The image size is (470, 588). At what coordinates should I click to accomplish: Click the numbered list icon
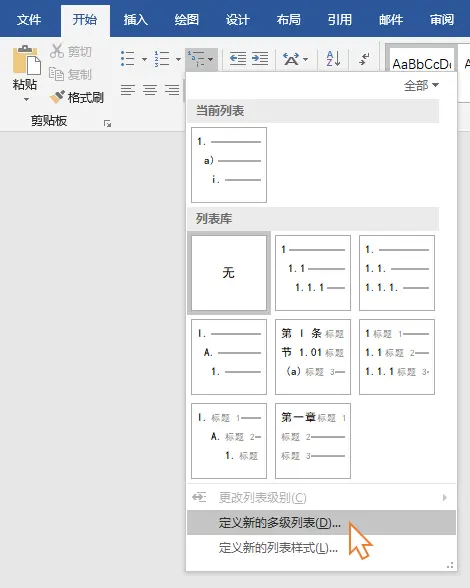coord(162,59)
